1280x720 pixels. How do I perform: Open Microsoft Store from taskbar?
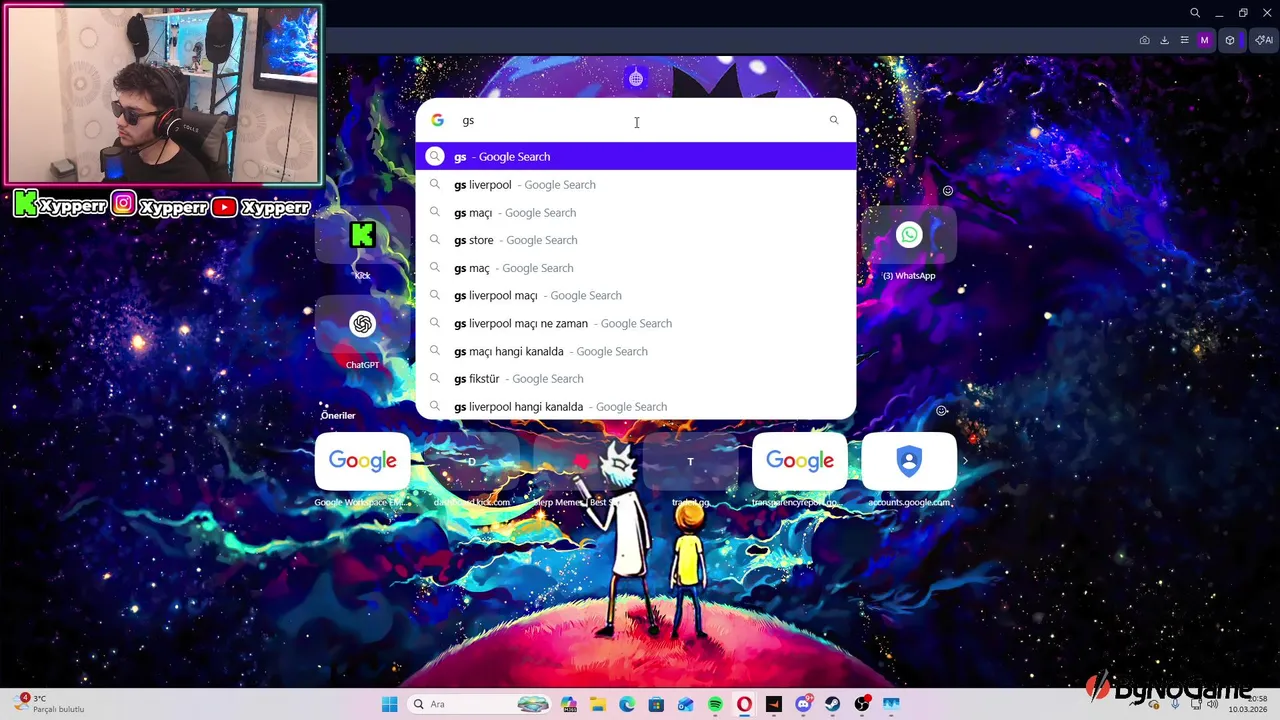click(656, 704)
